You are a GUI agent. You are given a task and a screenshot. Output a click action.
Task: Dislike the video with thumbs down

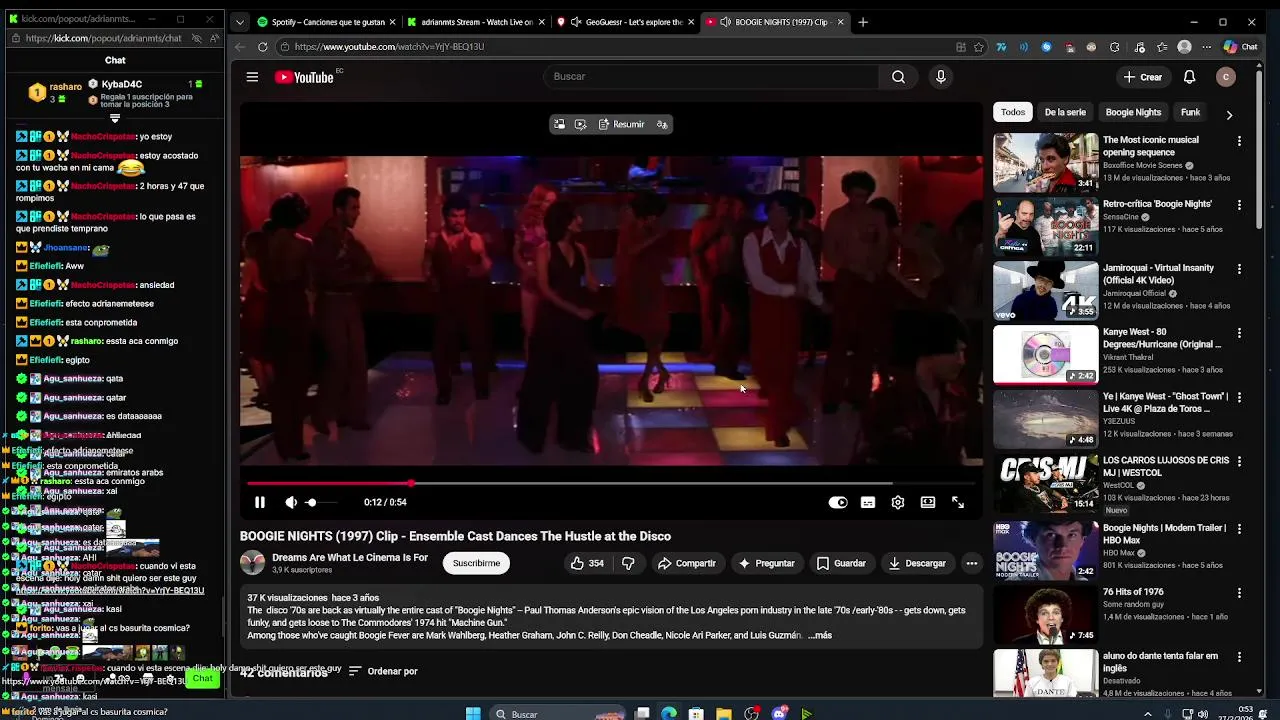(x=628, y=563)
